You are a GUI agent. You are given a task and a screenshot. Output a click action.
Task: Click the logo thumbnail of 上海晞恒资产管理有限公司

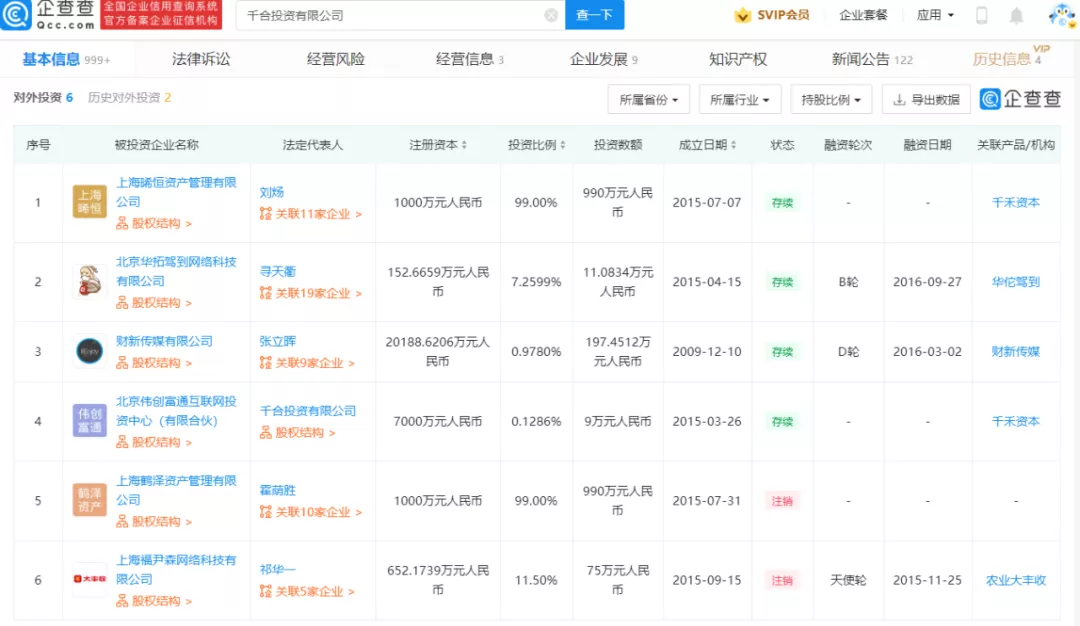[x=90, y=202]
